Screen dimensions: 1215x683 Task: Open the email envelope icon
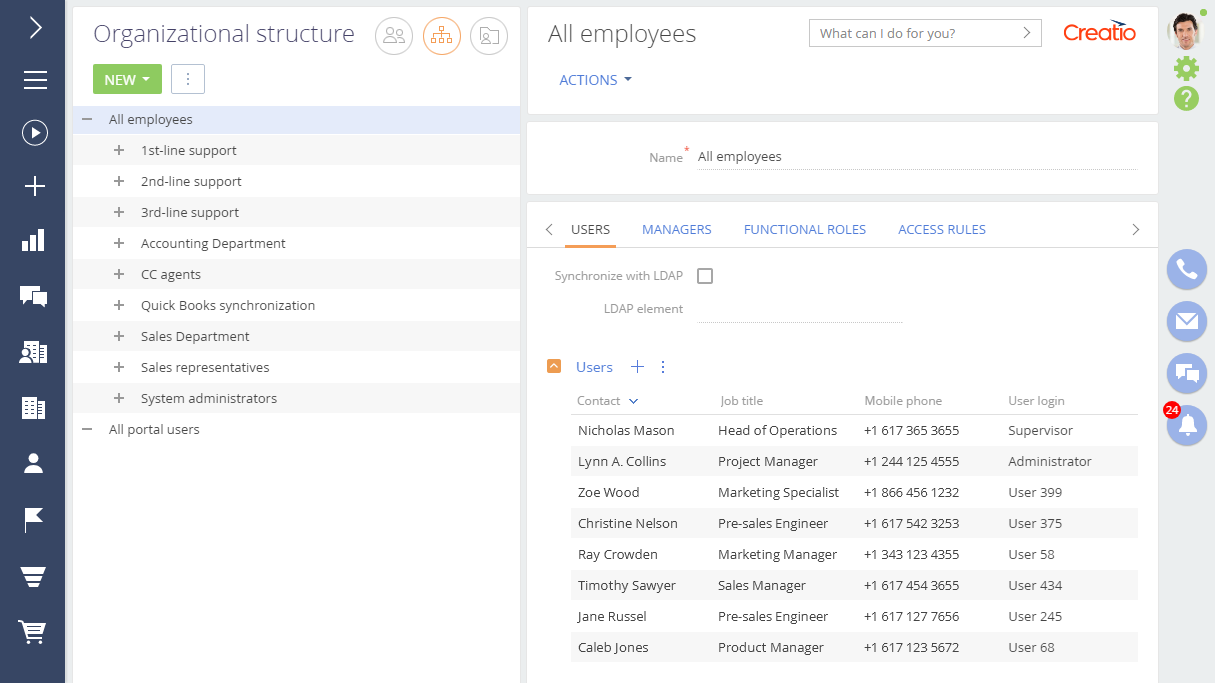1187,321
